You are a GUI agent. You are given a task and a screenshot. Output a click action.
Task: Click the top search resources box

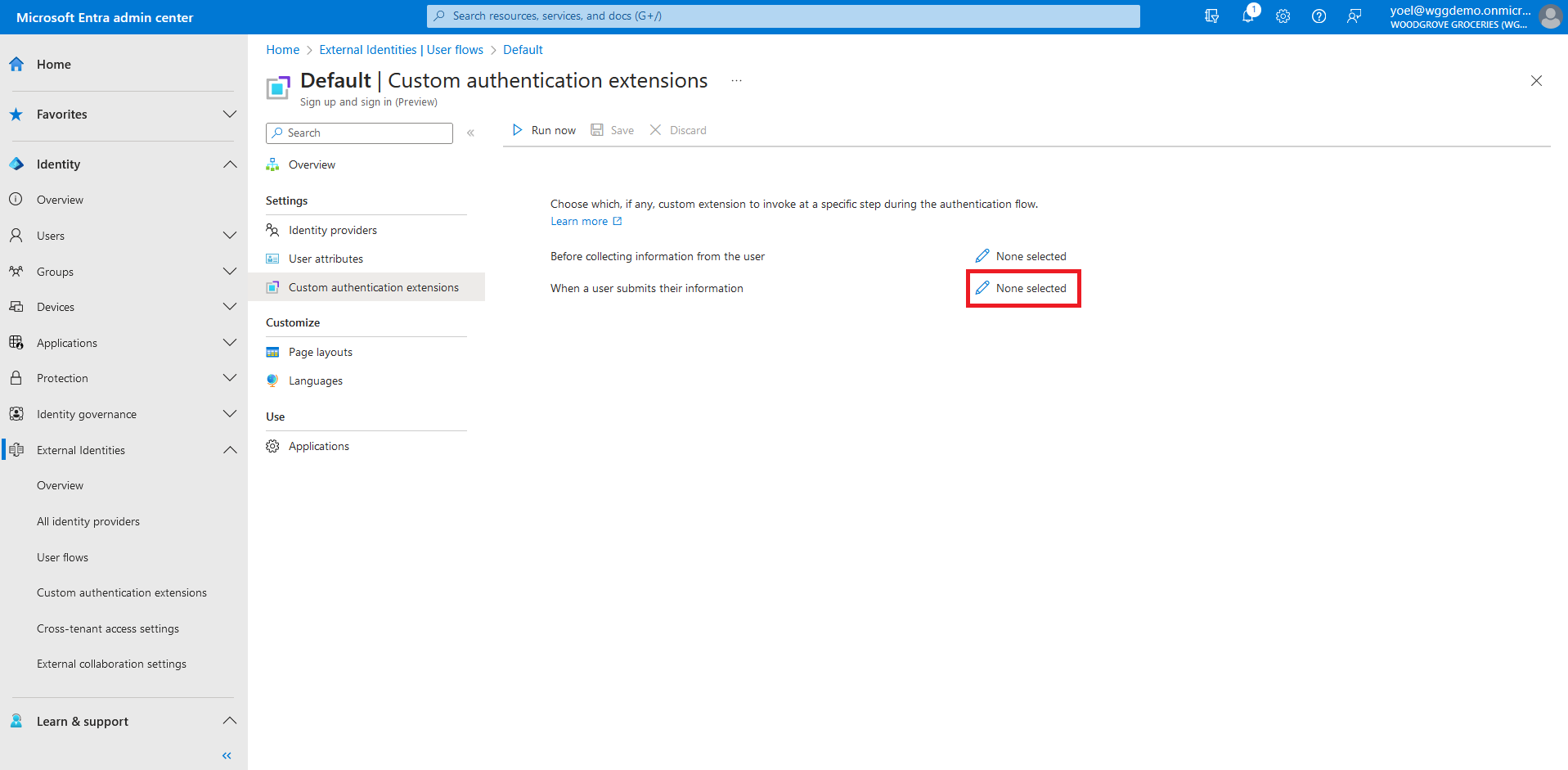783,16
